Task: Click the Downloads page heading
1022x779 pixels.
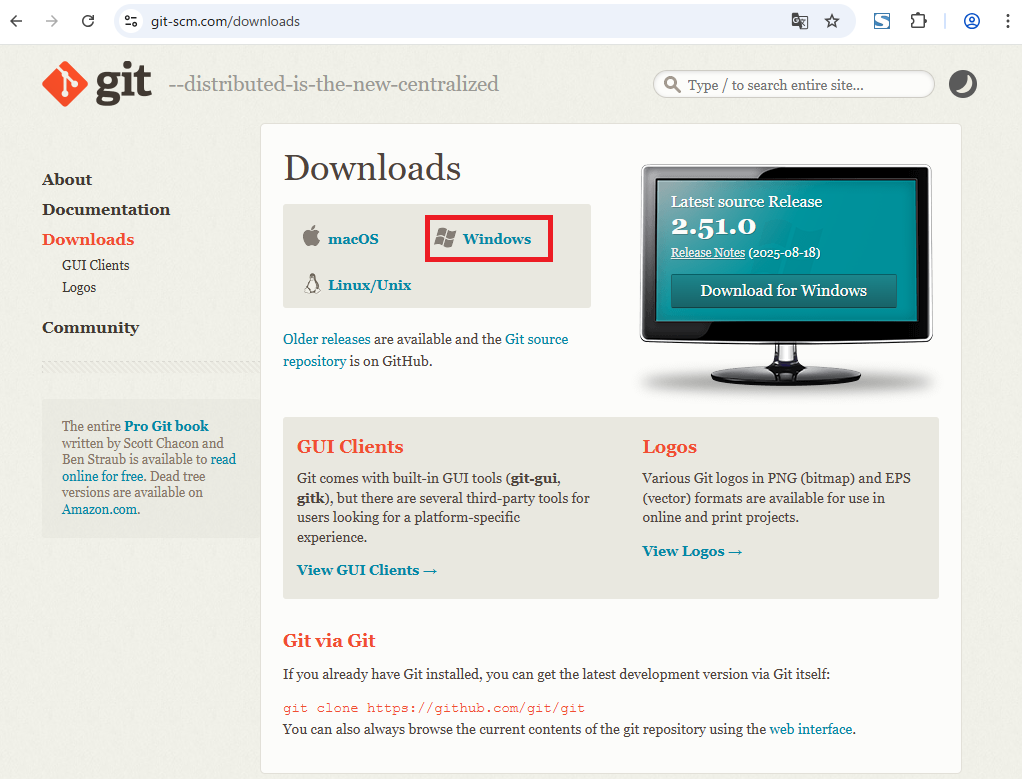Action: point(372,168)
